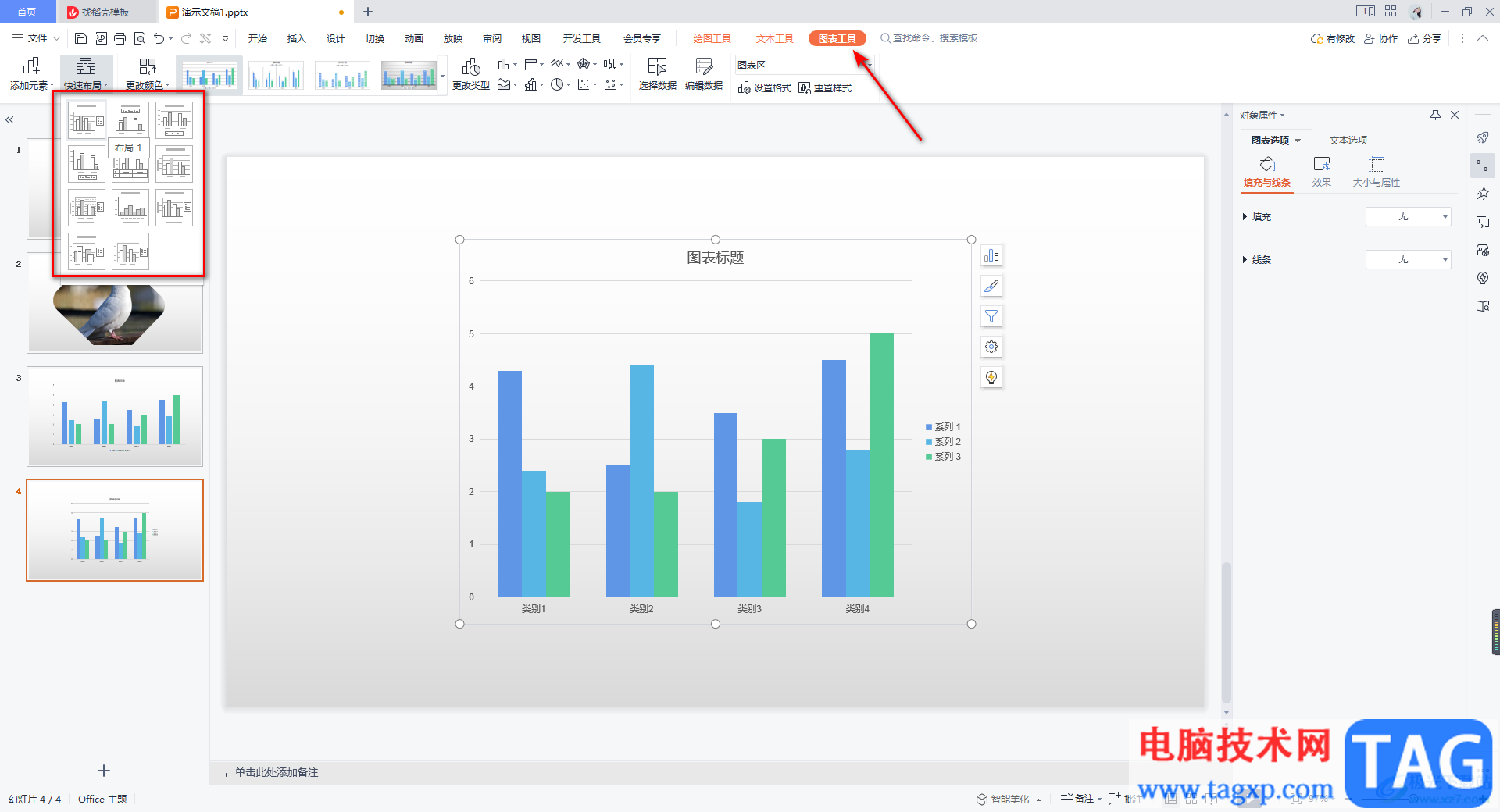
Task: Open the Chart Filter funnel button
Action: click(991, 316)
